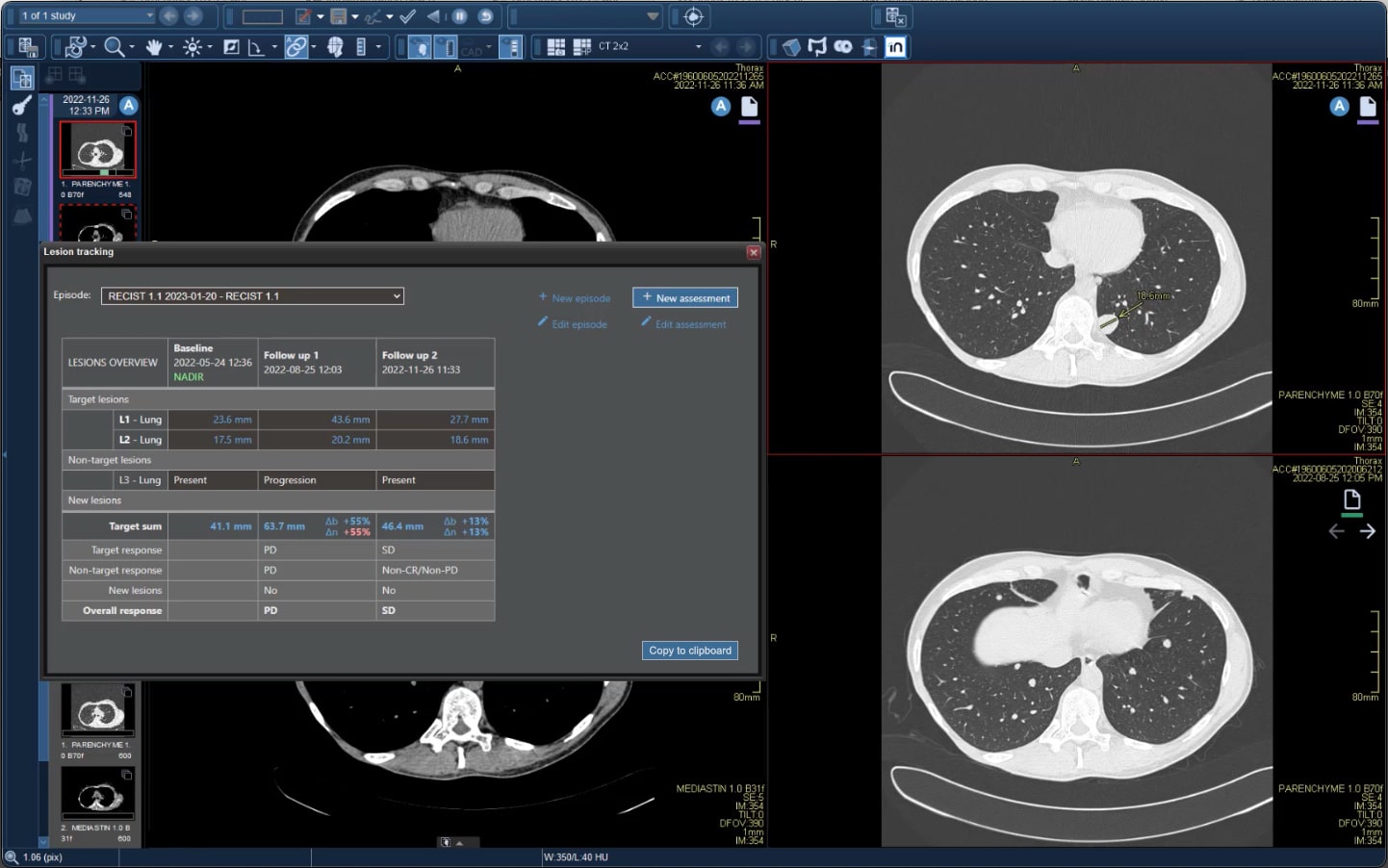Select the Pan hand tool
Screen dimensions: 1388x868
coord(156,46)
